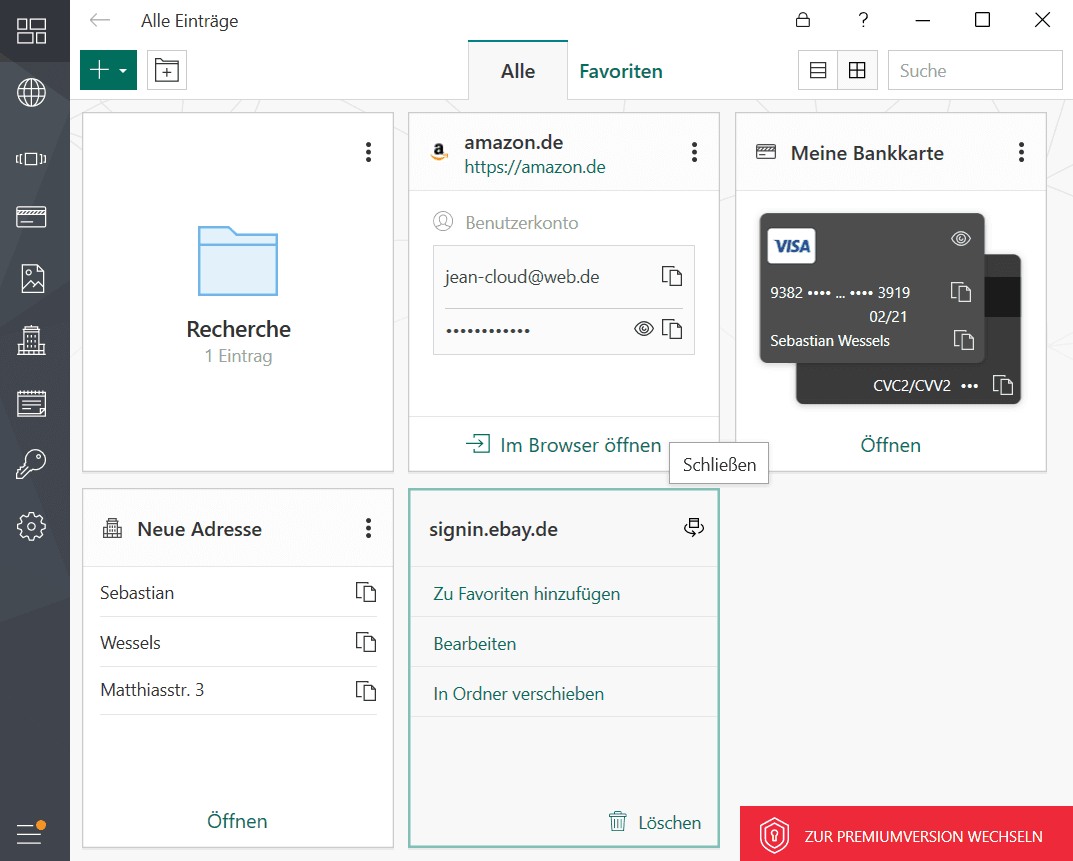The height and width of the screenshot is (861, 1073).
Task: Reveal bank card details with the eye icon
Action: click(961, 238)
